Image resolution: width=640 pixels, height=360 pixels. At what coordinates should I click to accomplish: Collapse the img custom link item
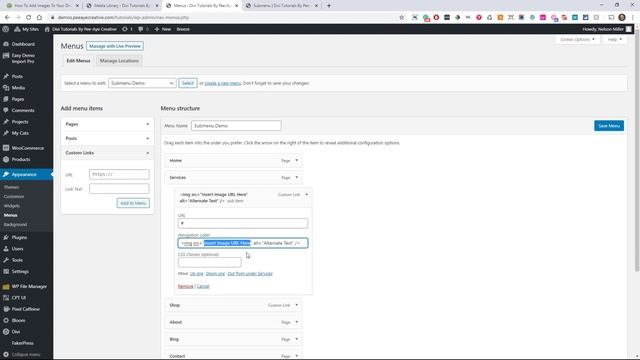click(x=307, y=195)
